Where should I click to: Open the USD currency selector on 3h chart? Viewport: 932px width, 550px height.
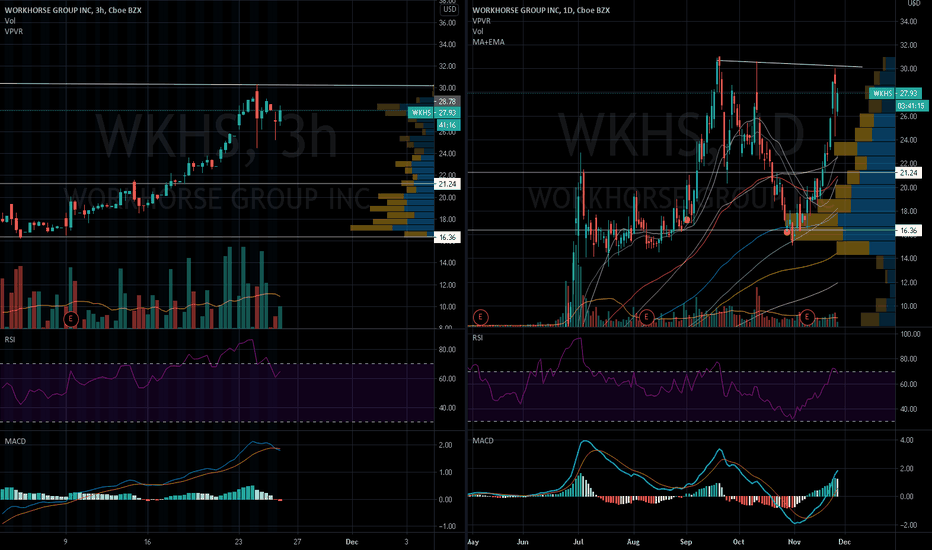[x=449, y=9]
